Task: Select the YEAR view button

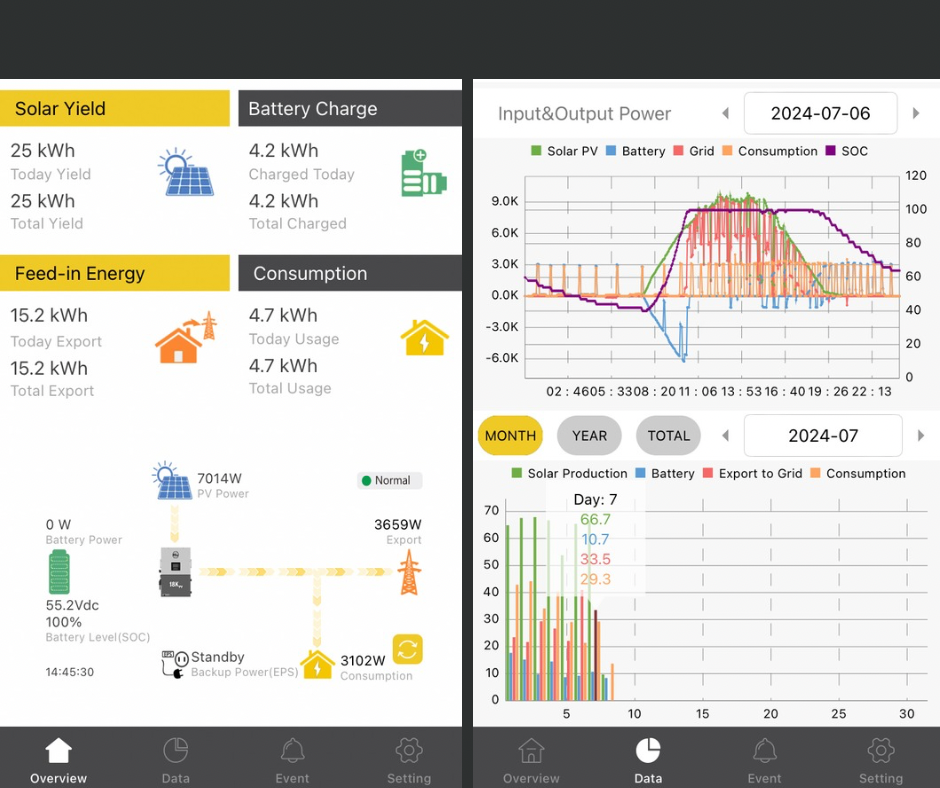Action: 589,436
